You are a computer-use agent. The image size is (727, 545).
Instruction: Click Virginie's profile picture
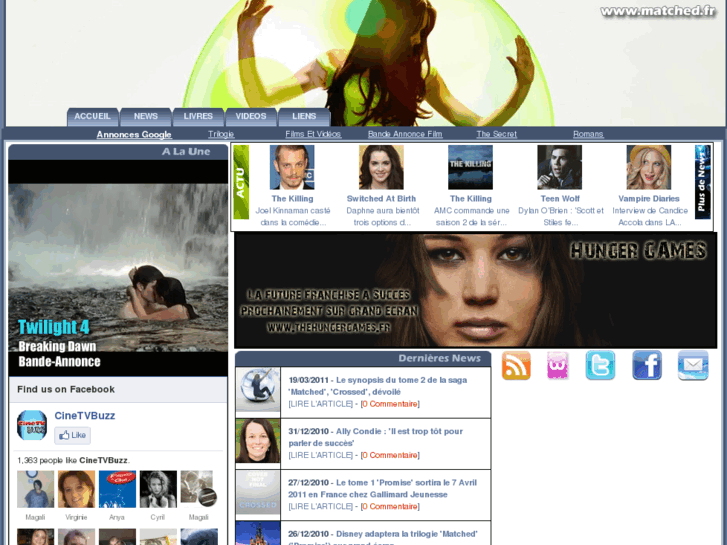click(x=77, y=489)
